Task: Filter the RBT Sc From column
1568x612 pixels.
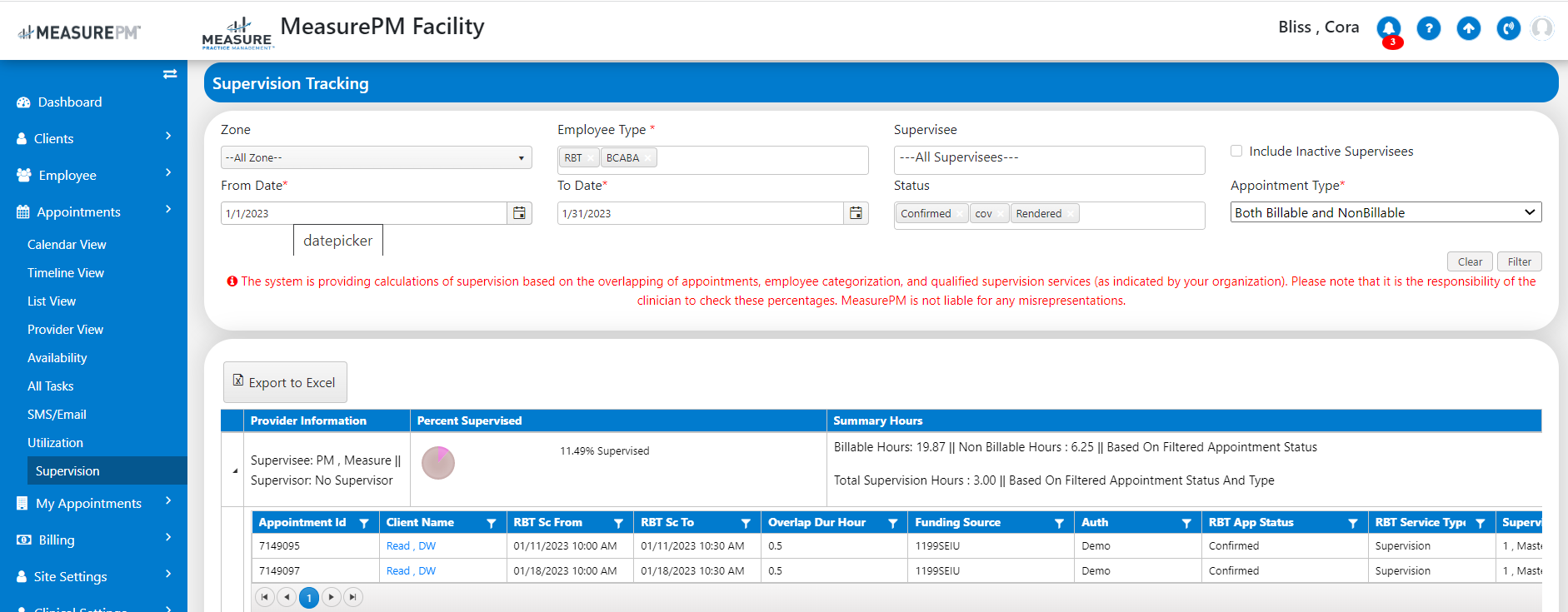Action: (619, 523)
